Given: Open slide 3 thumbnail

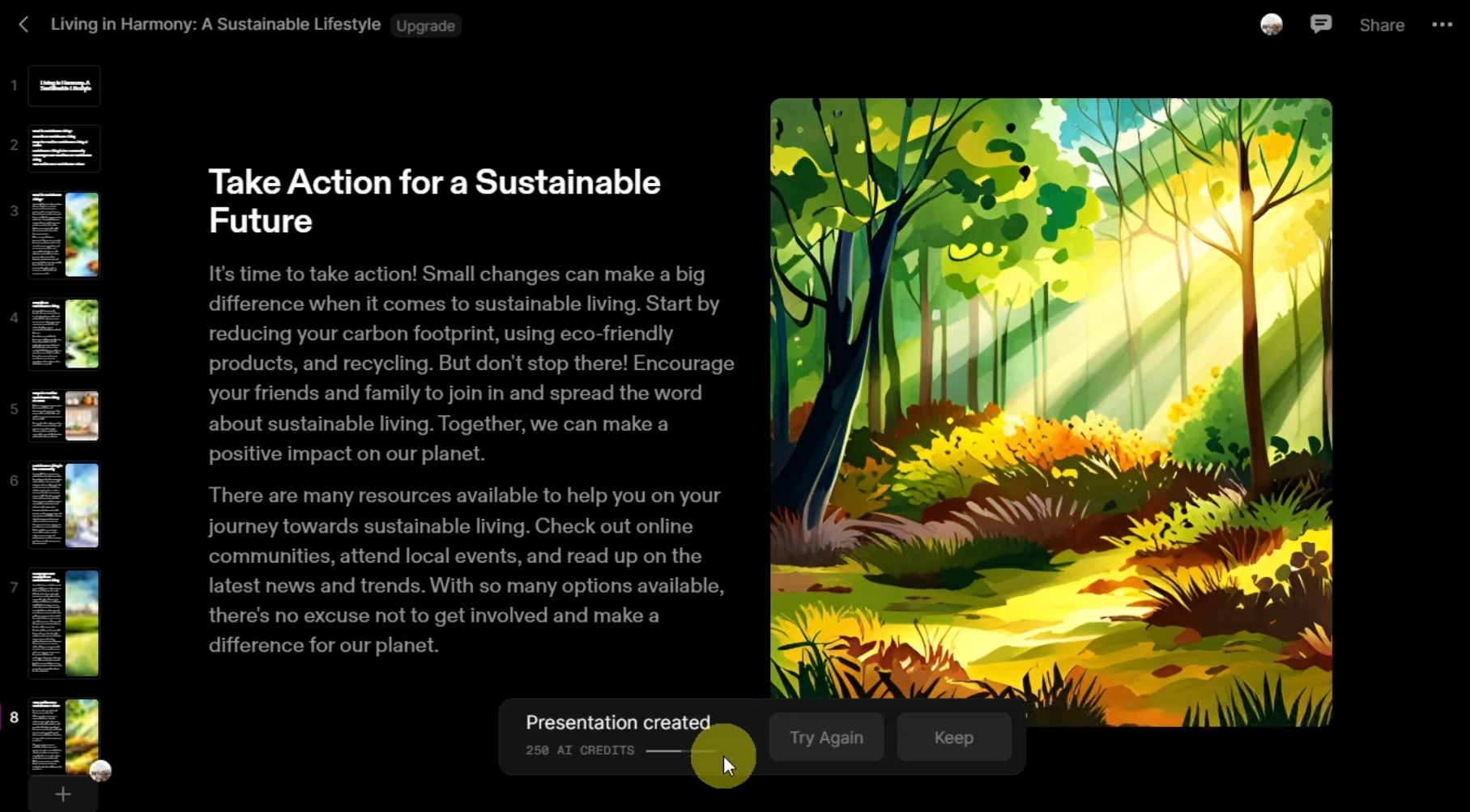Looking at the screenshot, I should point(64,235).
